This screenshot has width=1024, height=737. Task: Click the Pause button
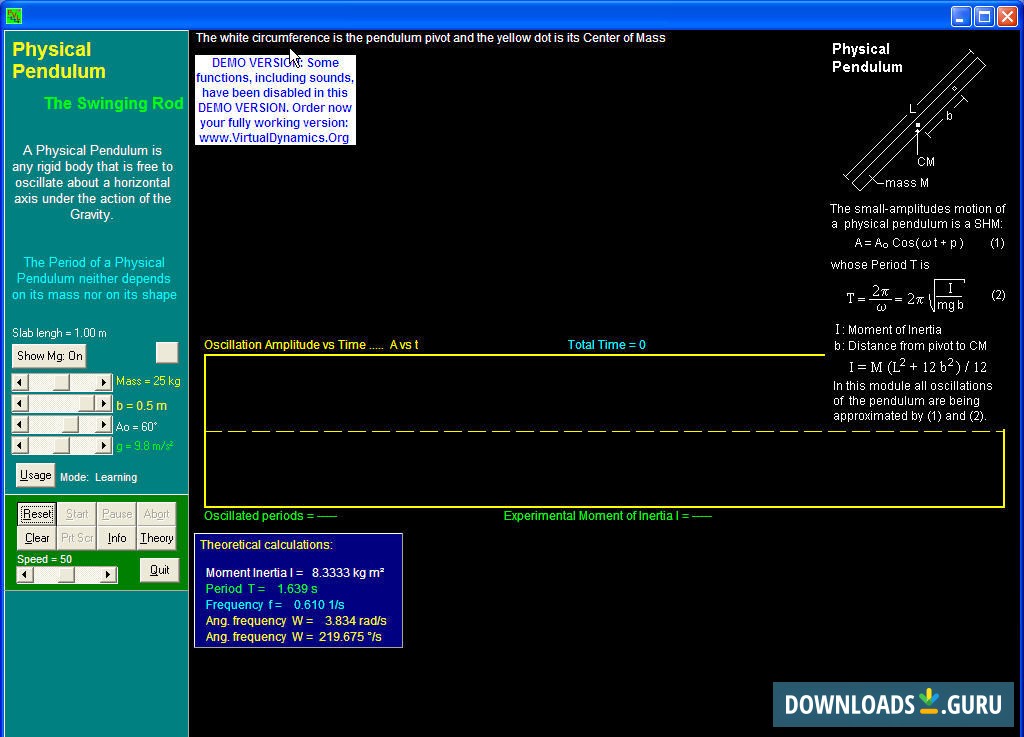click(117, 514)
